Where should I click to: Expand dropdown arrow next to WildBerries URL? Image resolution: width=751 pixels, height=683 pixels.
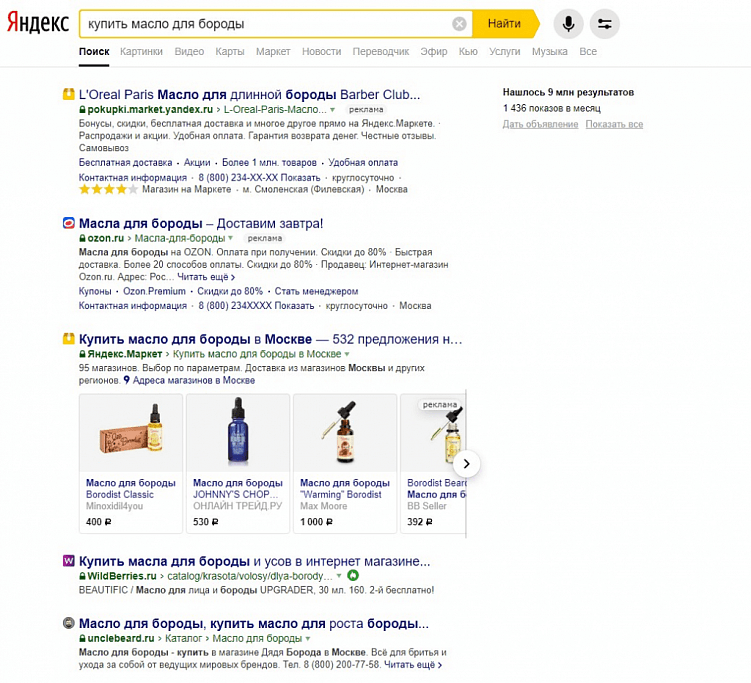tap(339, 576)
